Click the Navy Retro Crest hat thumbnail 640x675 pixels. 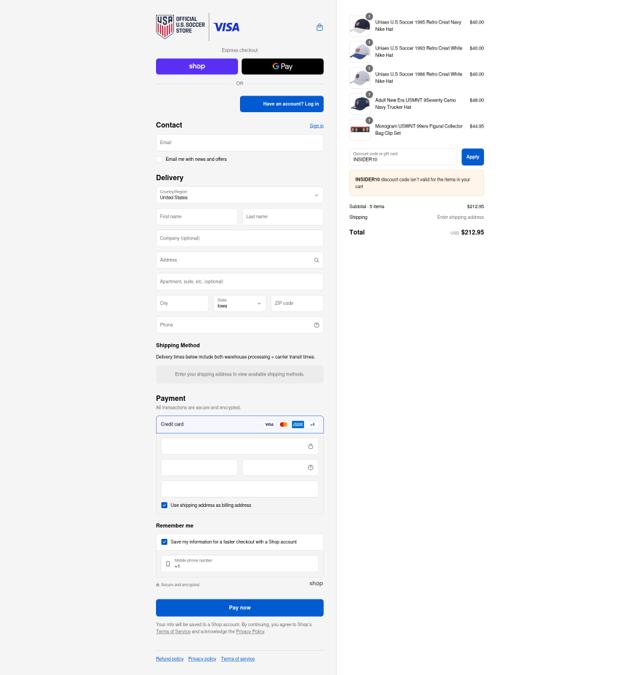tap(360, 25)
